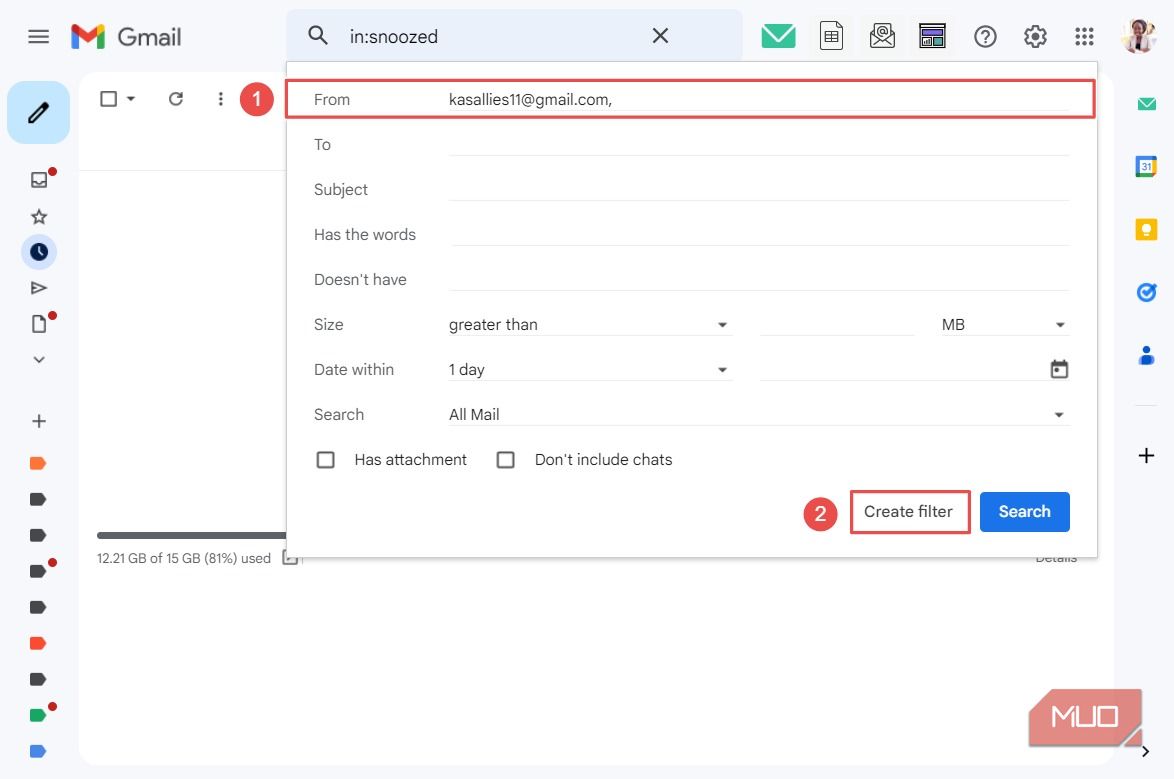
Task: Click the green envelope extension icon
Action: pyautogui.click(x=778, y=35)
